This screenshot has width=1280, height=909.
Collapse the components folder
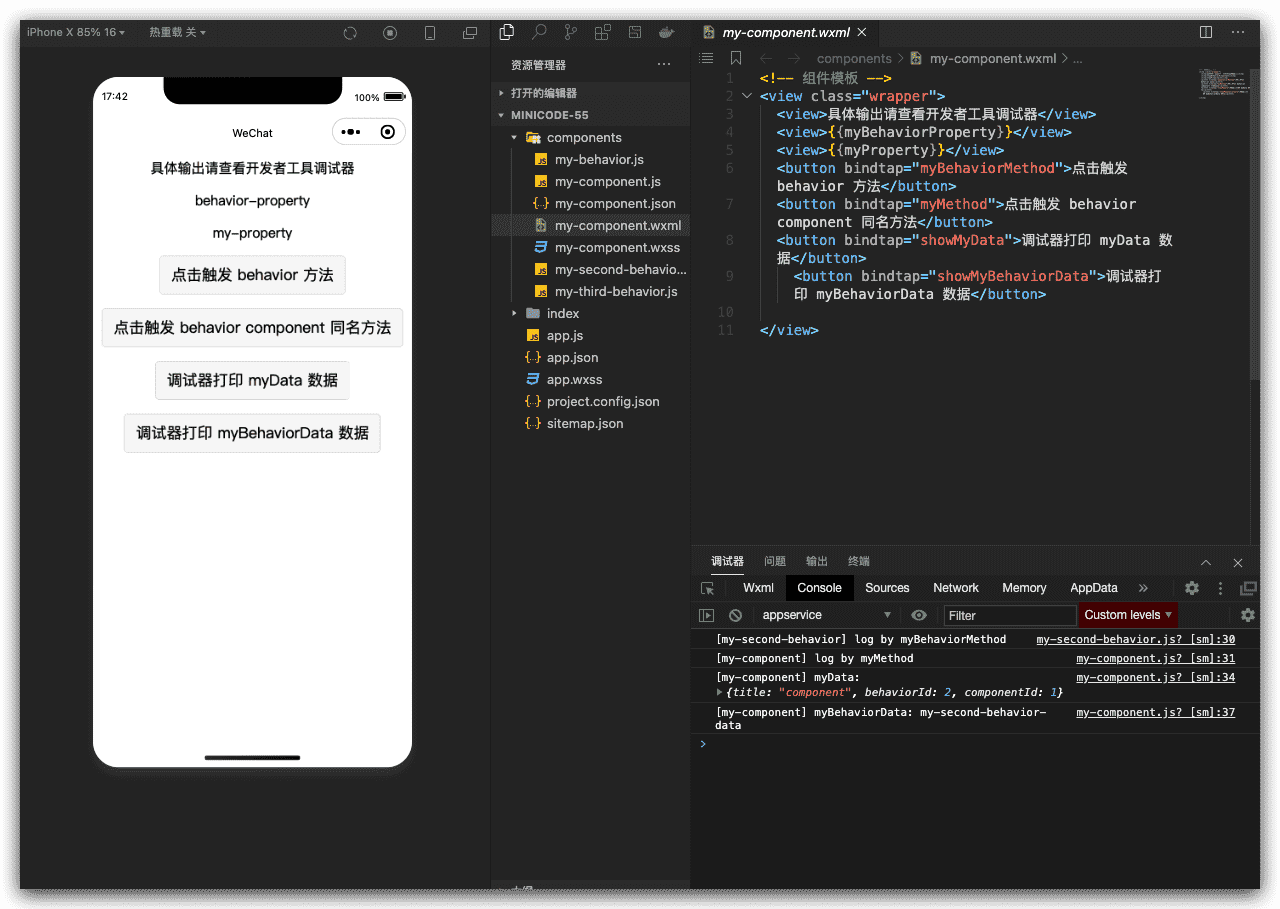coord(514,138)
